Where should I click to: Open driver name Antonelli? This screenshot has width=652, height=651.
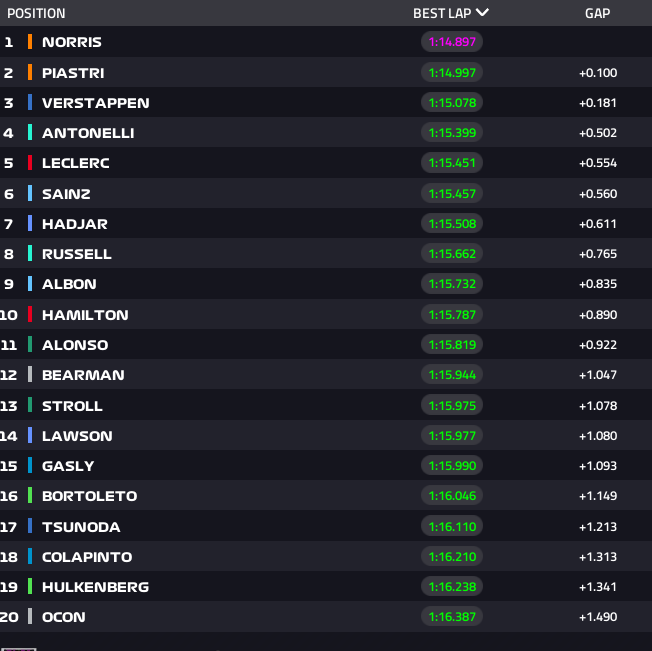pyautogui.click(x=88, y=133)
